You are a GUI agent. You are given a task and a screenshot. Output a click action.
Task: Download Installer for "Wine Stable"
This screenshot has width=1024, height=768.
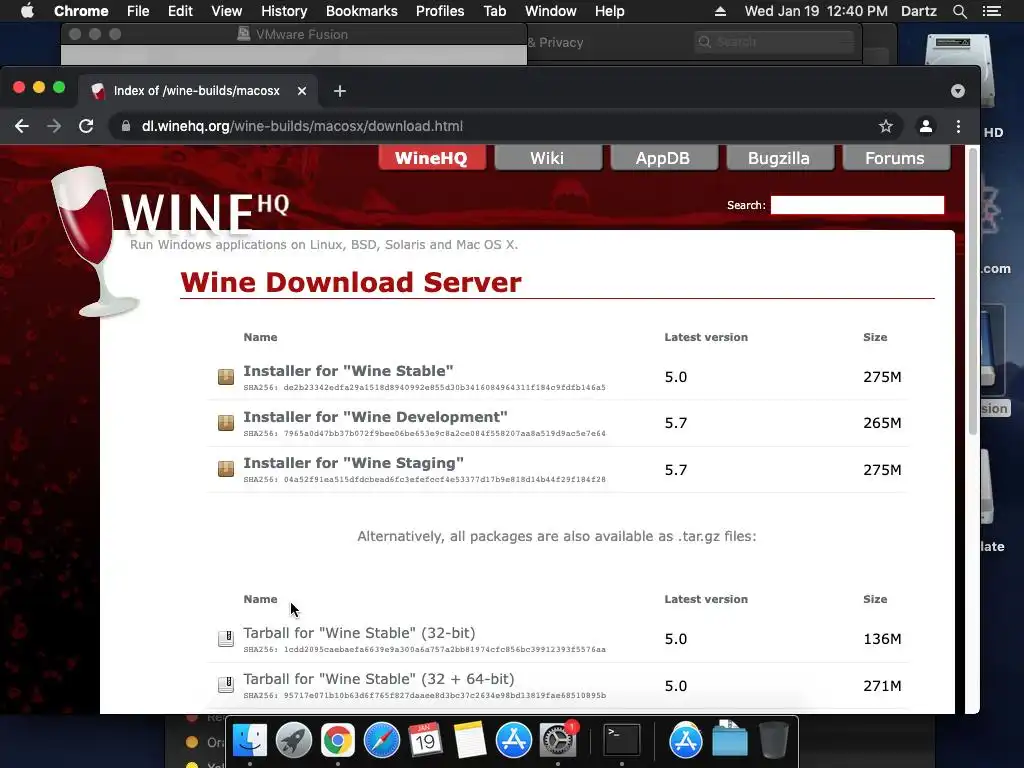coord(348,371)
